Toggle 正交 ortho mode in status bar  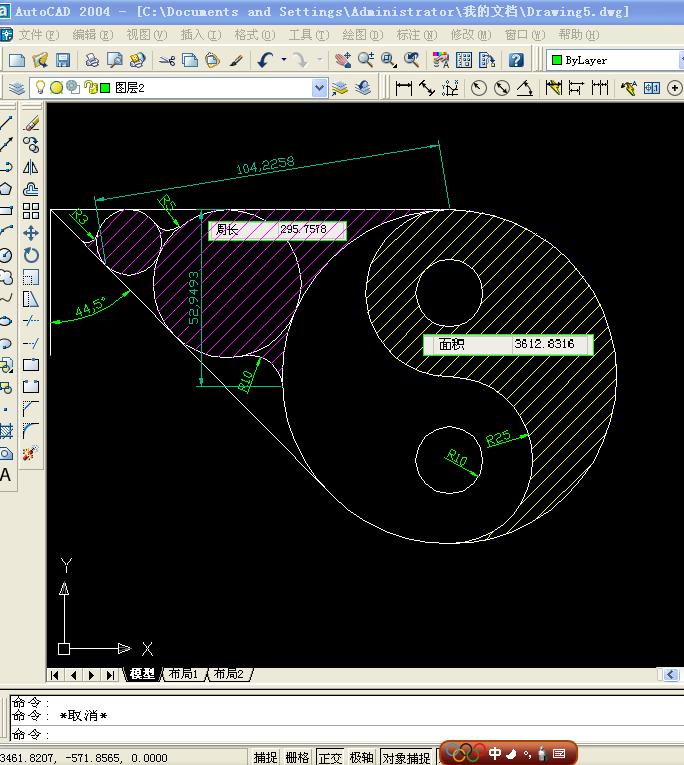(330, 757)
